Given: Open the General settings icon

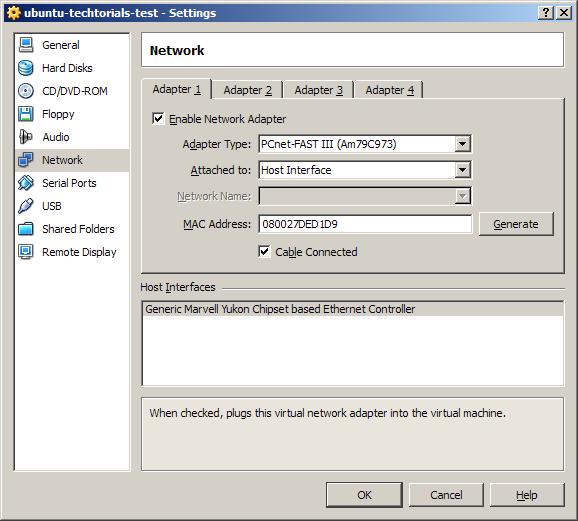Looking at the screenshot, I should coord(26,45).
